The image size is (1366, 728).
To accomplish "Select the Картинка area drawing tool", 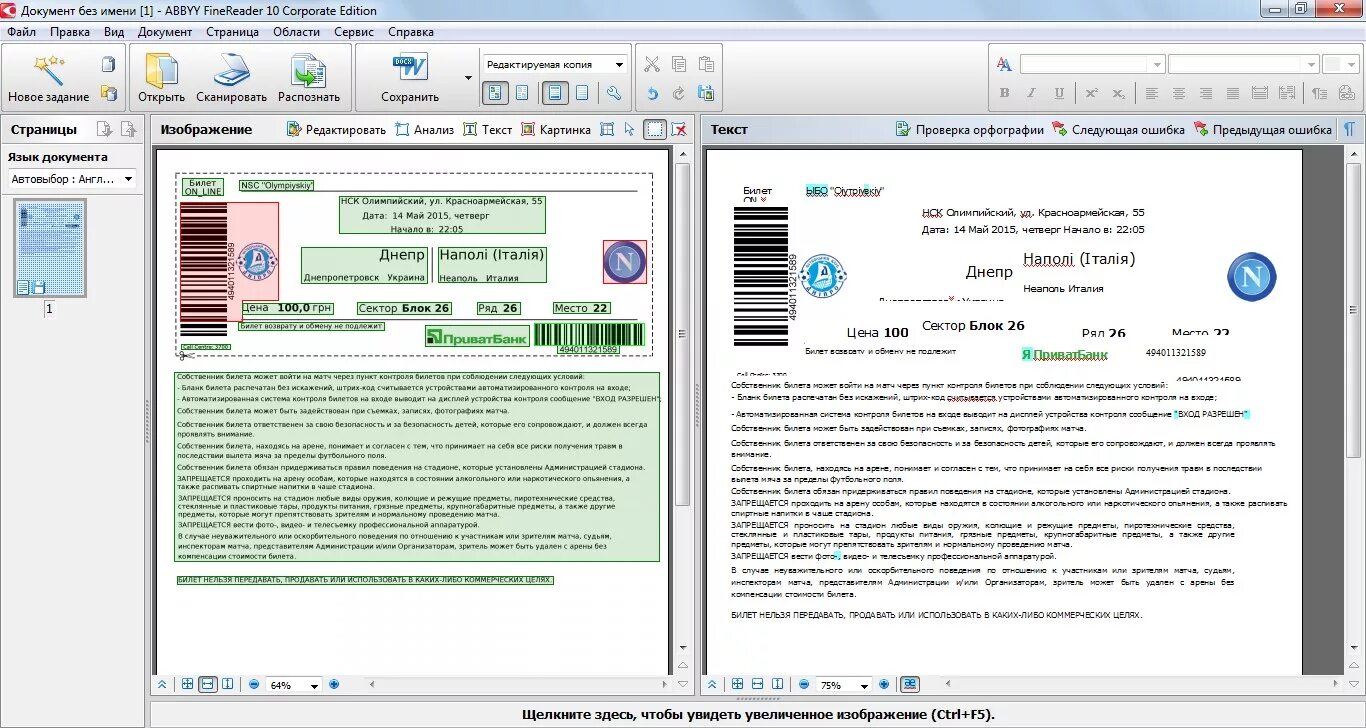I will tap(556, 129).
